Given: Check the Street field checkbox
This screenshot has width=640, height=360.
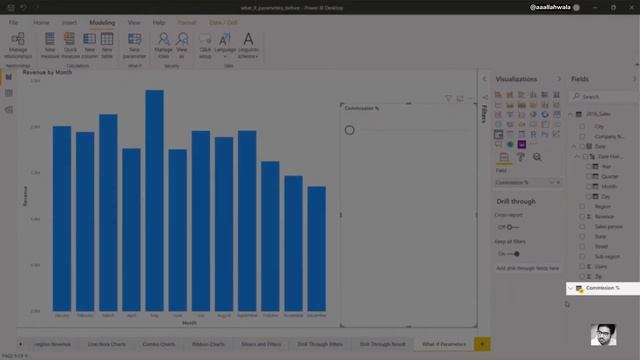Looking at the screenshot, I should click(582, 247).
